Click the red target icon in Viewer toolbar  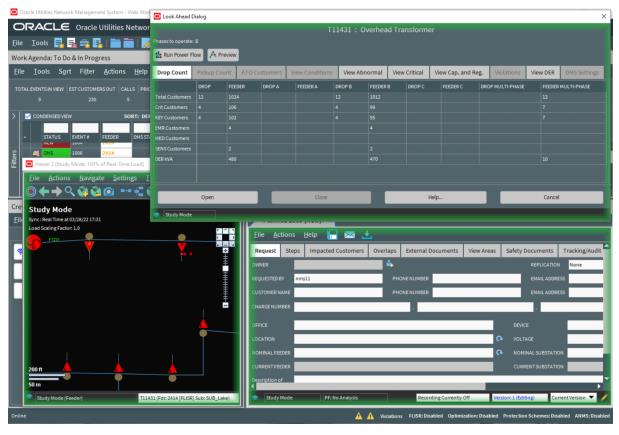pos(31,191)
